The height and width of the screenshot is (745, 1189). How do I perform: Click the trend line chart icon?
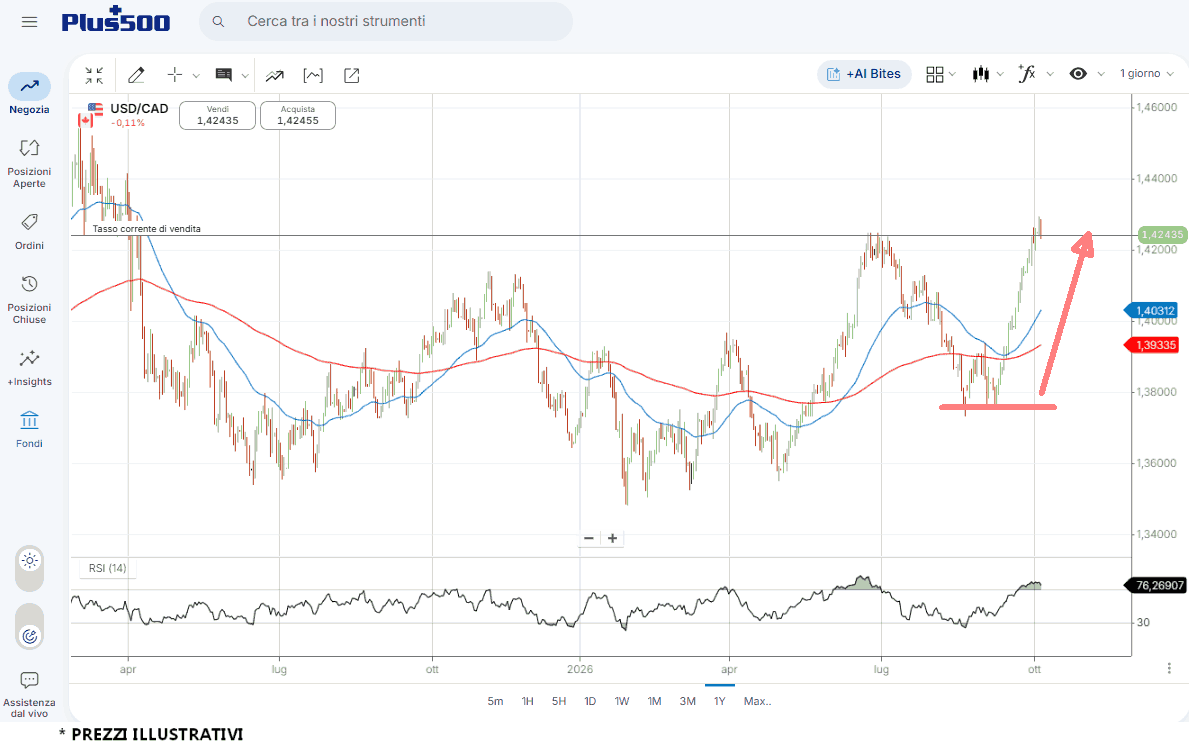pyautogui.click(x=275, y=75)
